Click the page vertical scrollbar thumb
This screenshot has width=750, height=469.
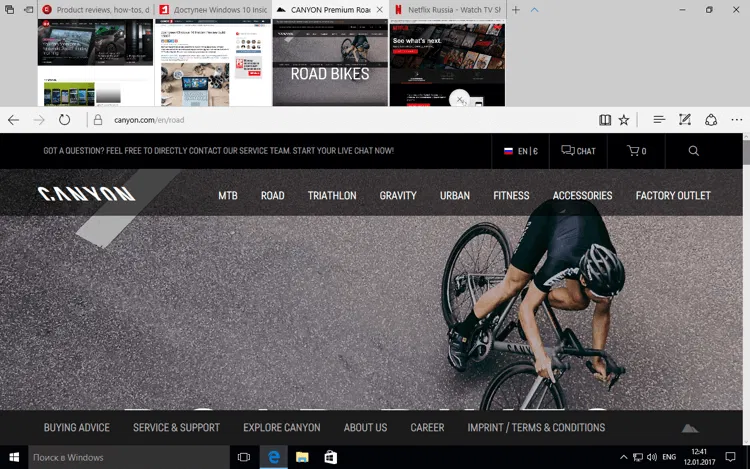click(x=746, y=152)
